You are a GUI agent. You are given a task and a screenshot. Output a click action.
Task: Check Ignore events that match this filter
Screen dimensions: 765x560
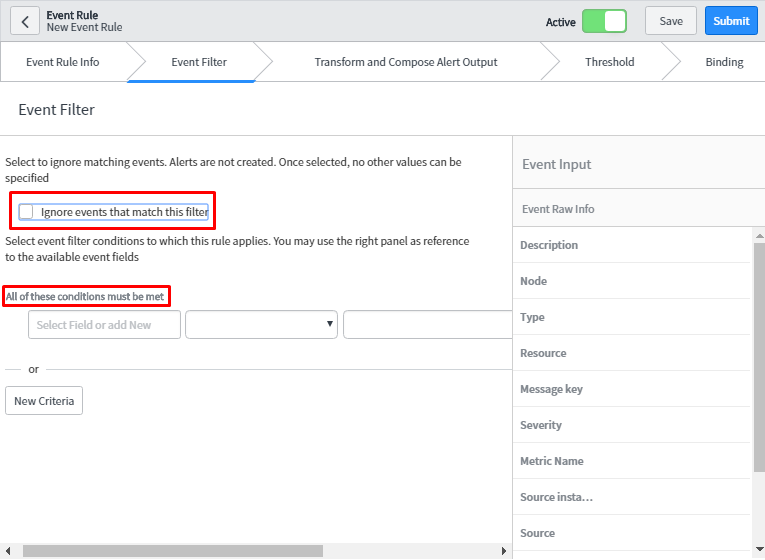coord(27,212)
